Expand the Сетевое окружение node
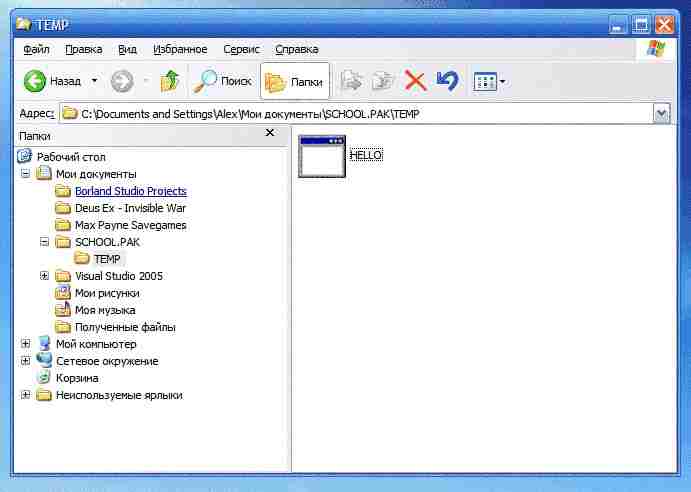Image resolution: width=691 pixels, height=492 pixels. [26, 361]
